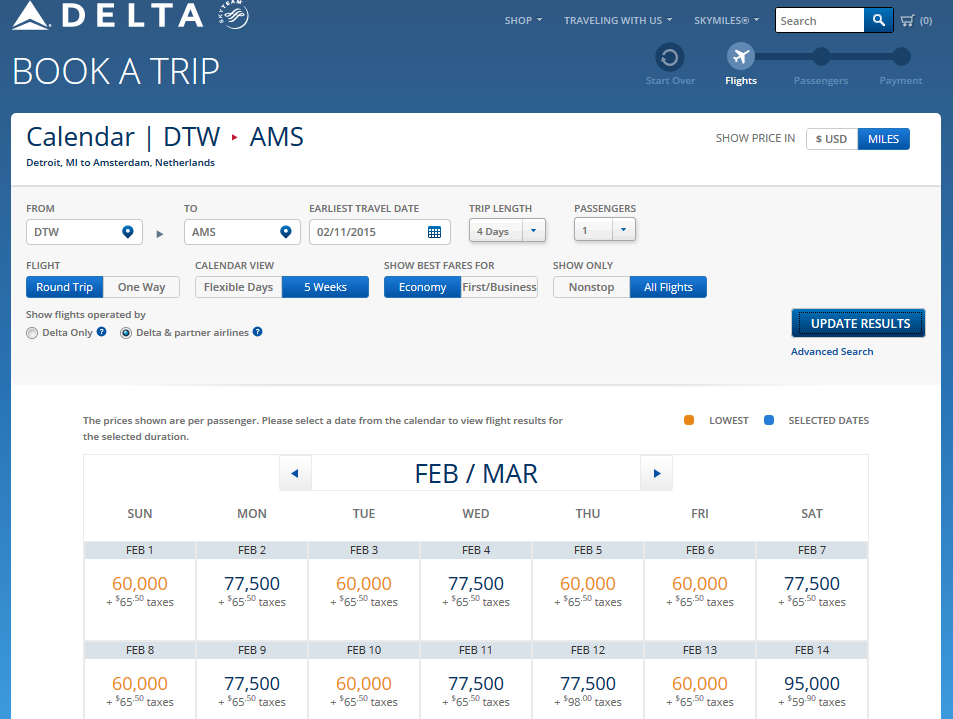953x719 pixels.
Task: Click the location pin in the FROM field
Action: pos(127,231)
